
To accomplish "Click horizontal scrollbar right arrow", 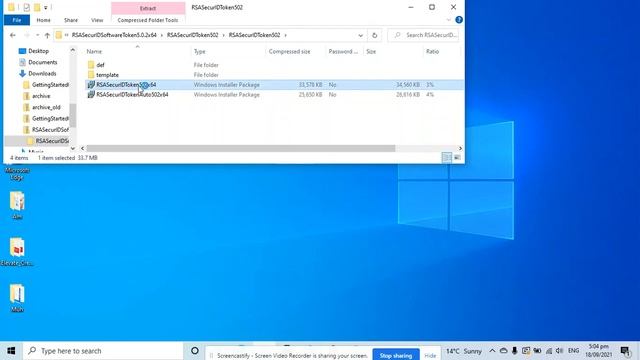I will (460, 148).
